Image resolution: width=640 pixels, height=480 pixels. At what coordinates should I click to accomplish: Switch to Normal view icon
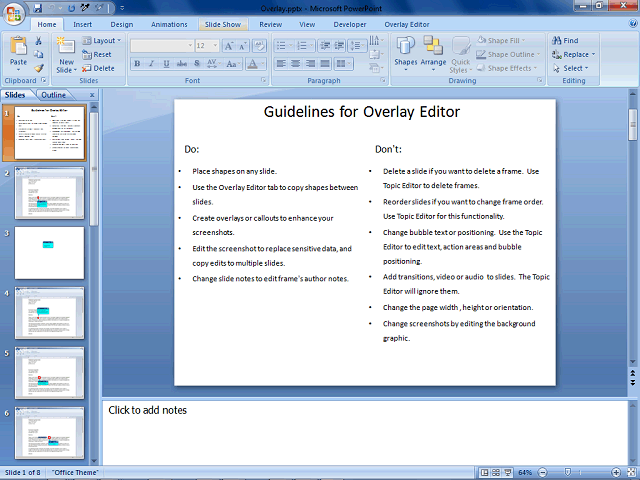[484, 473]
